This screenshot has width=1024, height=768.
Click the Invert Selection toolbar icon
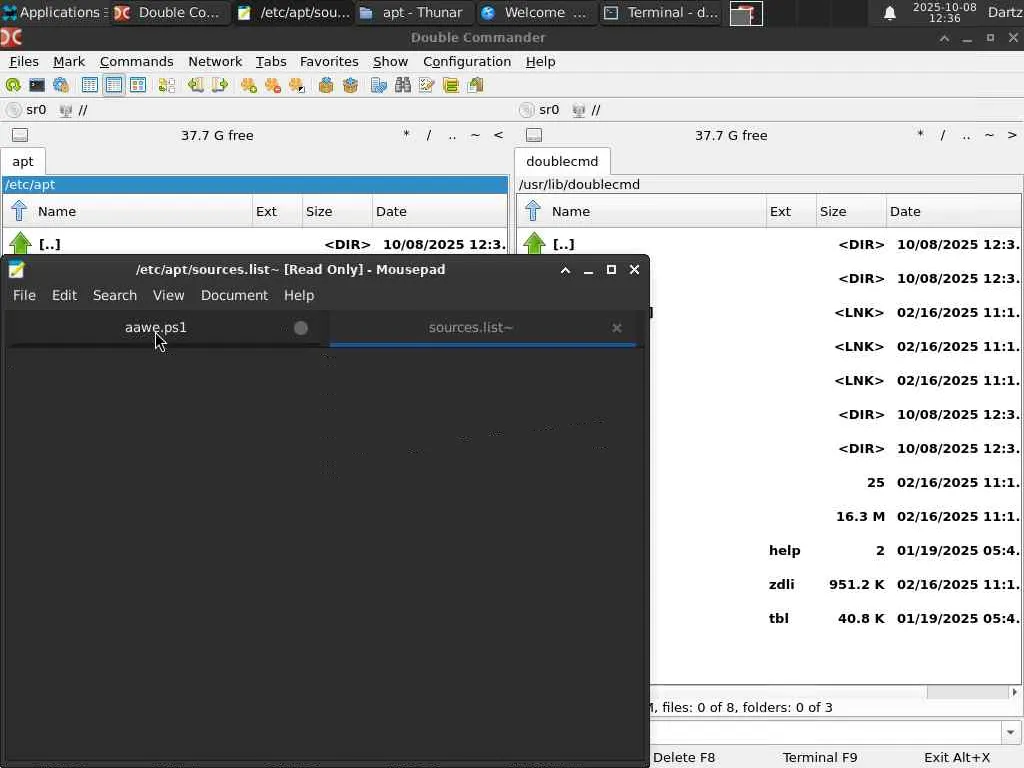pos(297,85)
